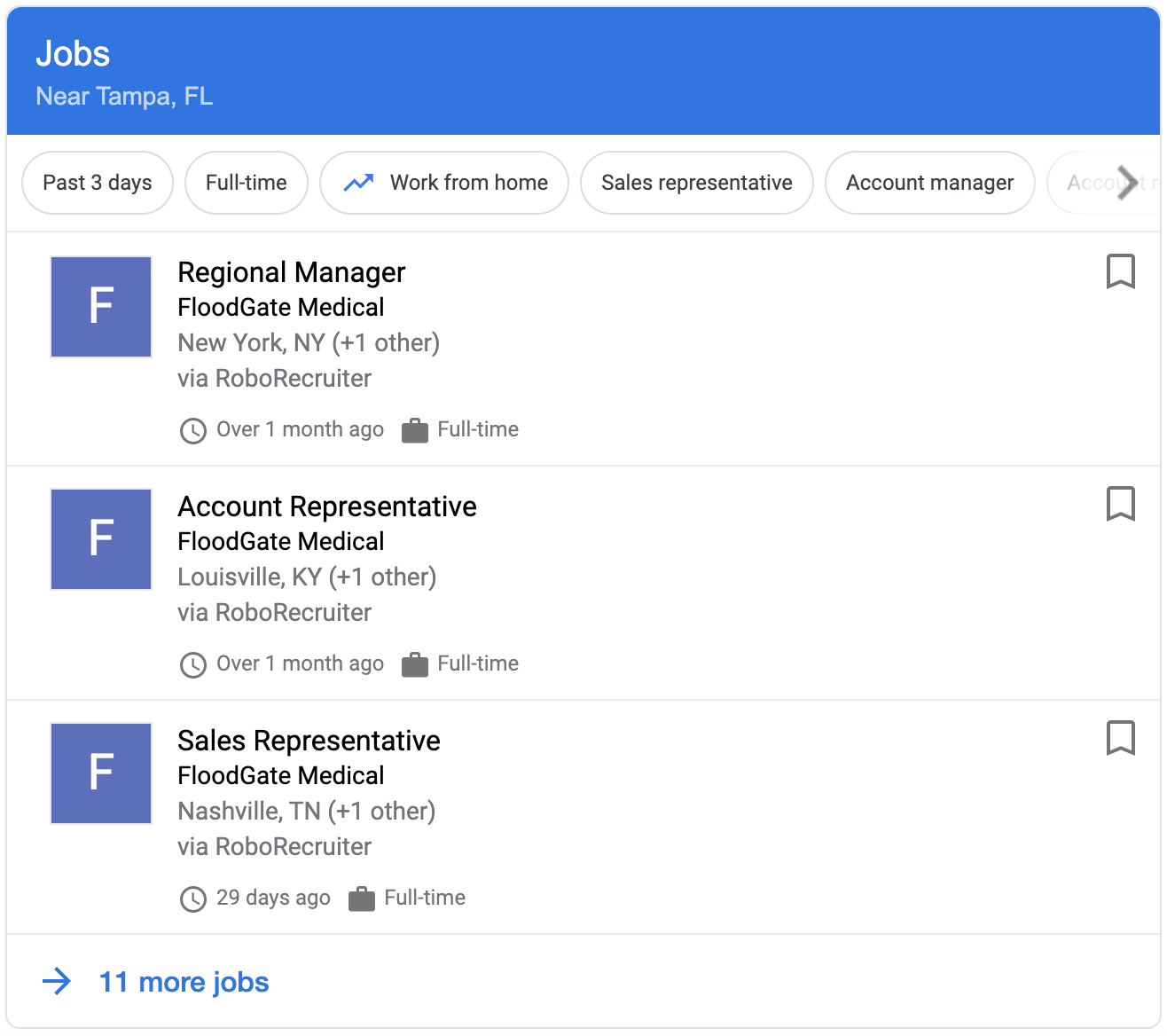Image resolution: width=1167 pixels, height=1036 pixels.
Task: Click the Louisville, KY (+1 other) location
Action: (x=307, y=577)
